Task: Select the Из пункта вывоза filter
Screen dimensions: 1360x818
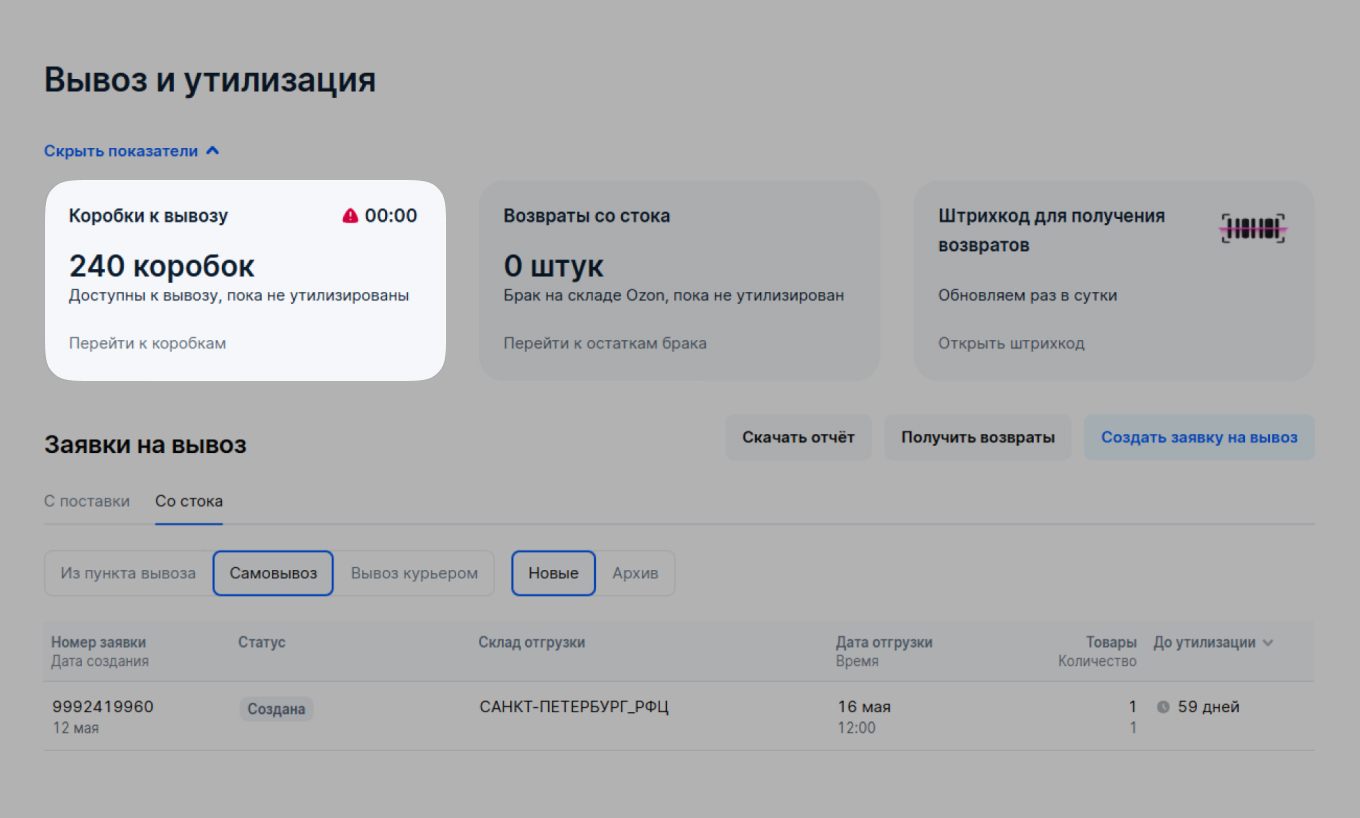Action: (x=128, y=573)
